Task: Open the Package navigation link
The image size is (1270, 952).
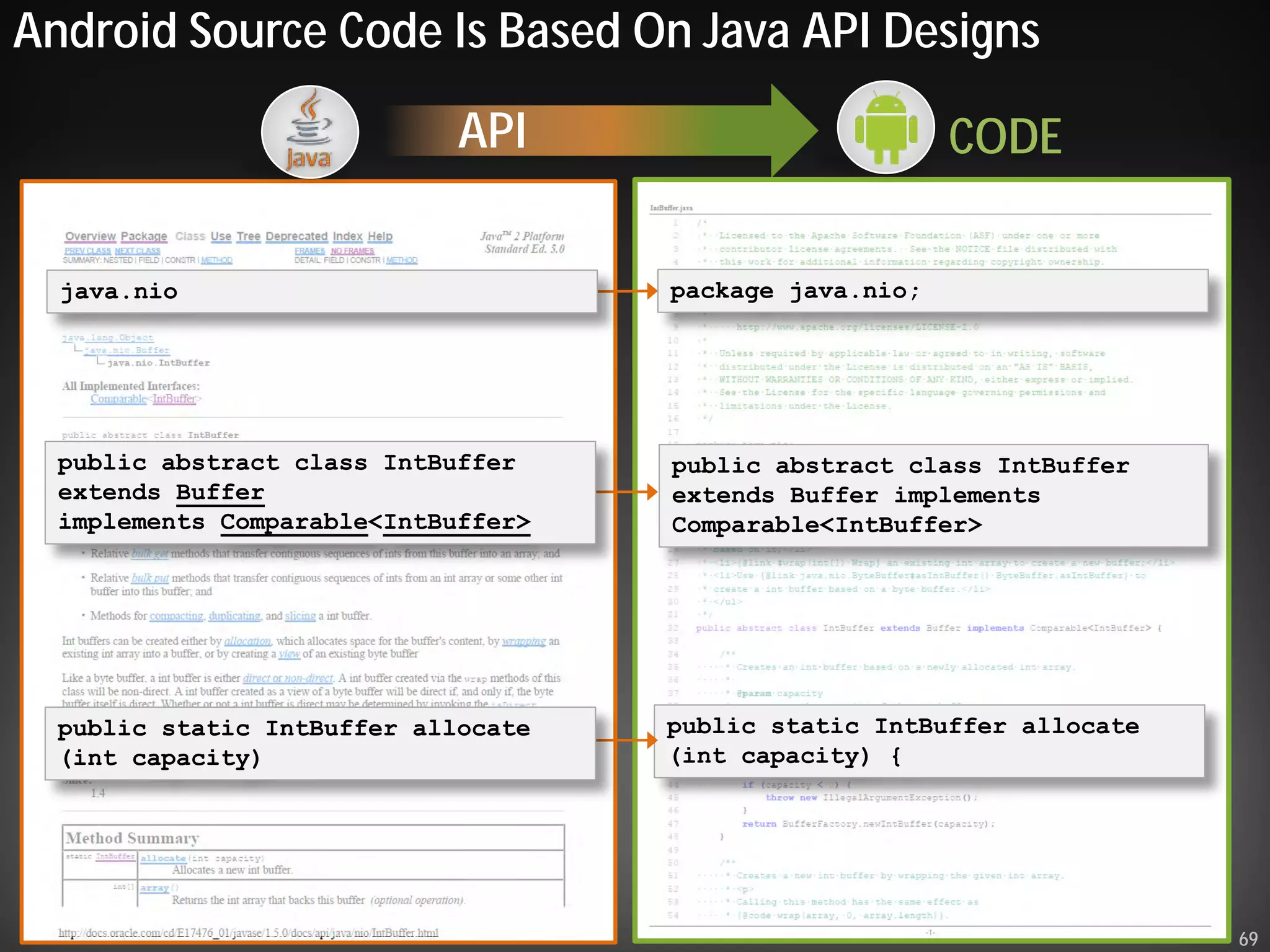Action: (144, 236)
